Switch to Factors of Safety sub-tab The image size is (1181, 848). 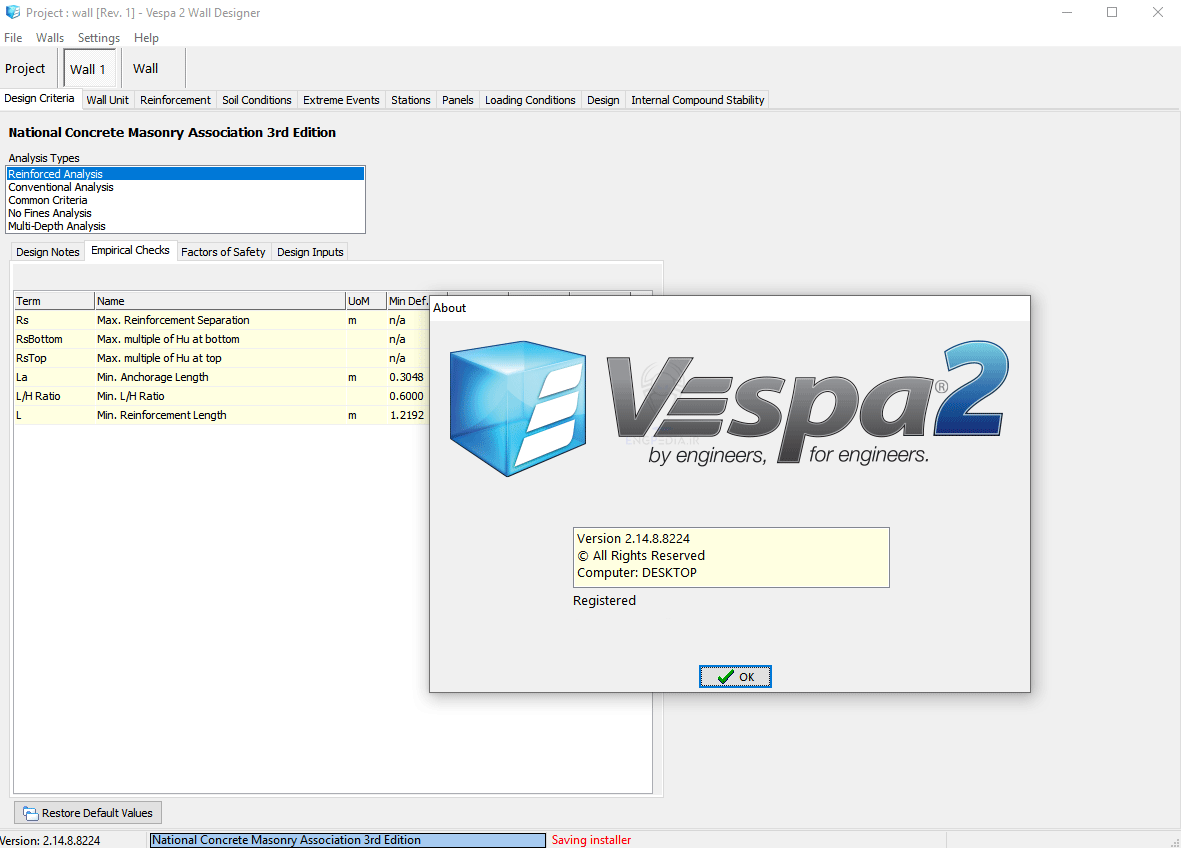pyautogui.click(x=223, y=252)
